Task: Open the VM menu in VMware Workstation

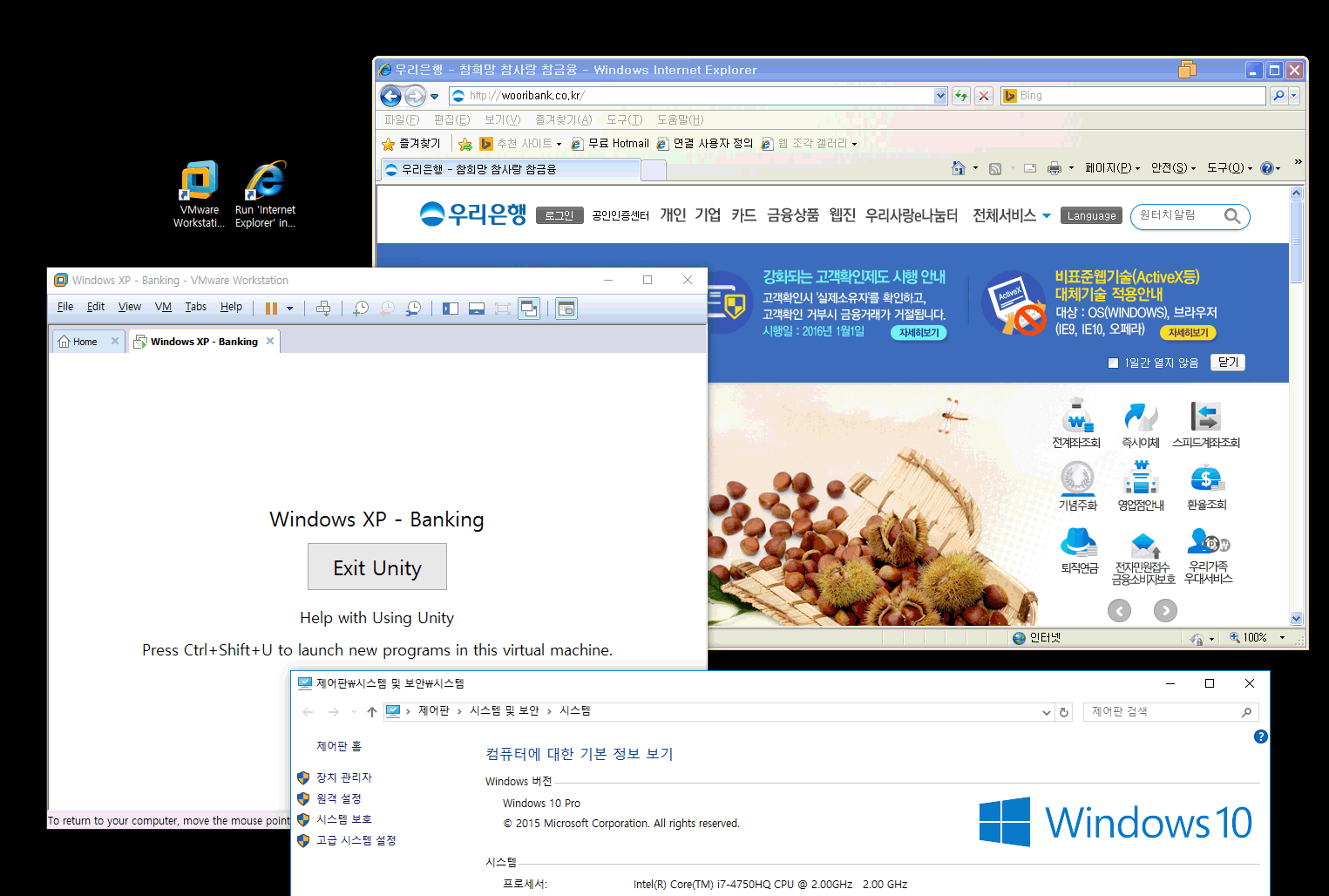Action: click(x=163, y=307)
